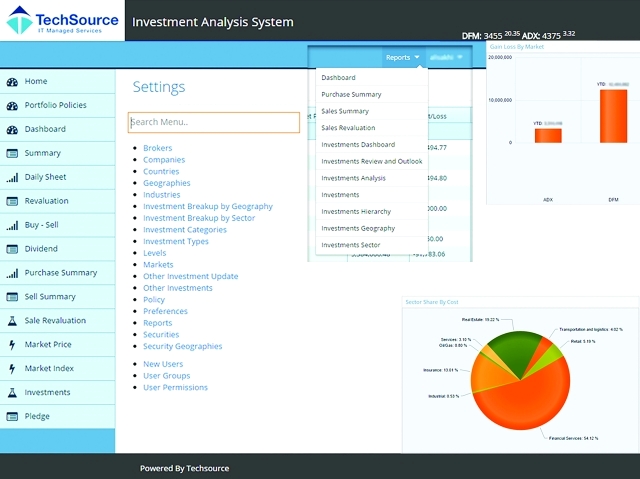Click the Market Index lightning icon

(x=12, y=369)
